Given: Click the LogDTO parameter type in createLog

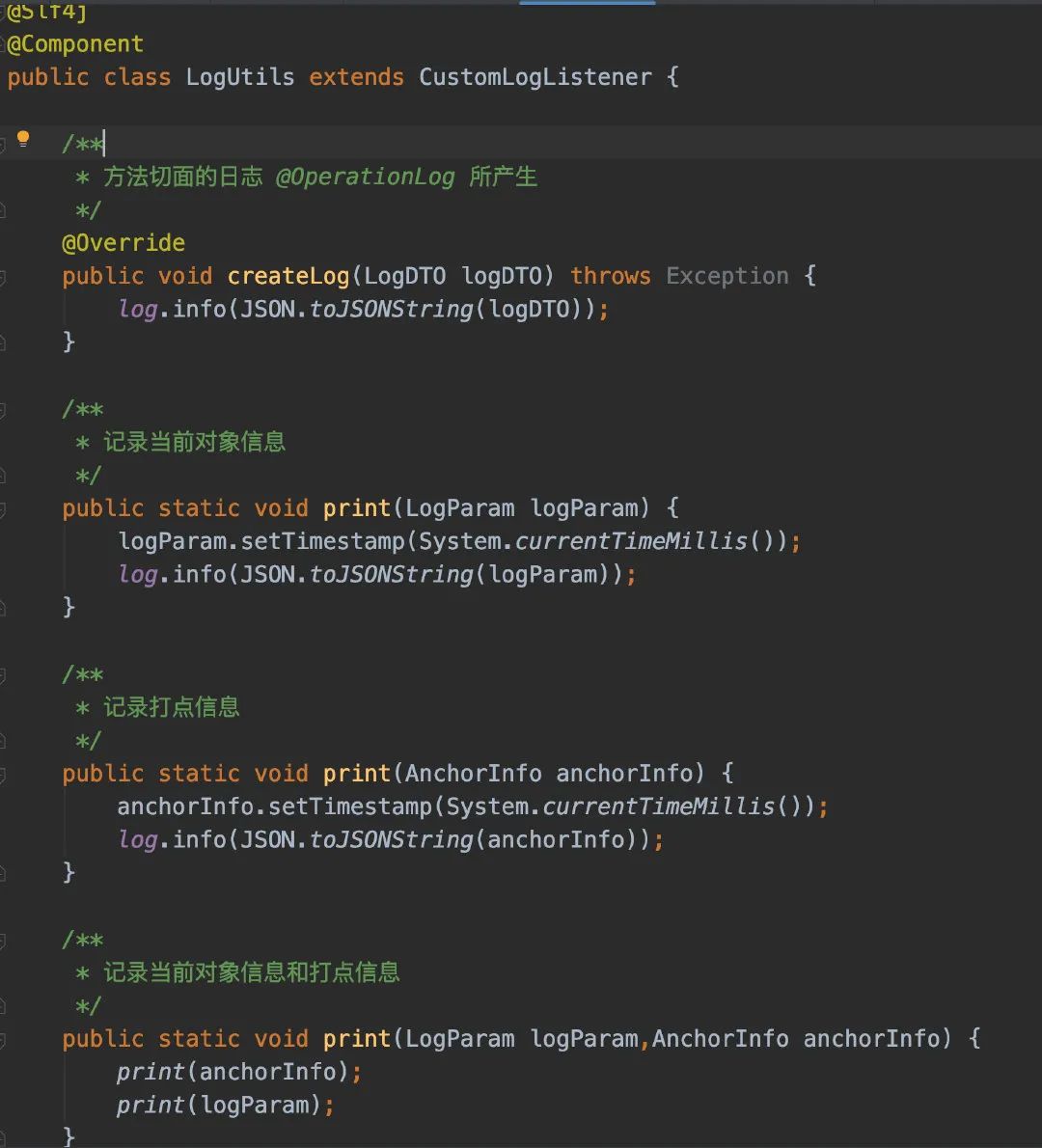Looking at the screenshot, I should 405,276.
